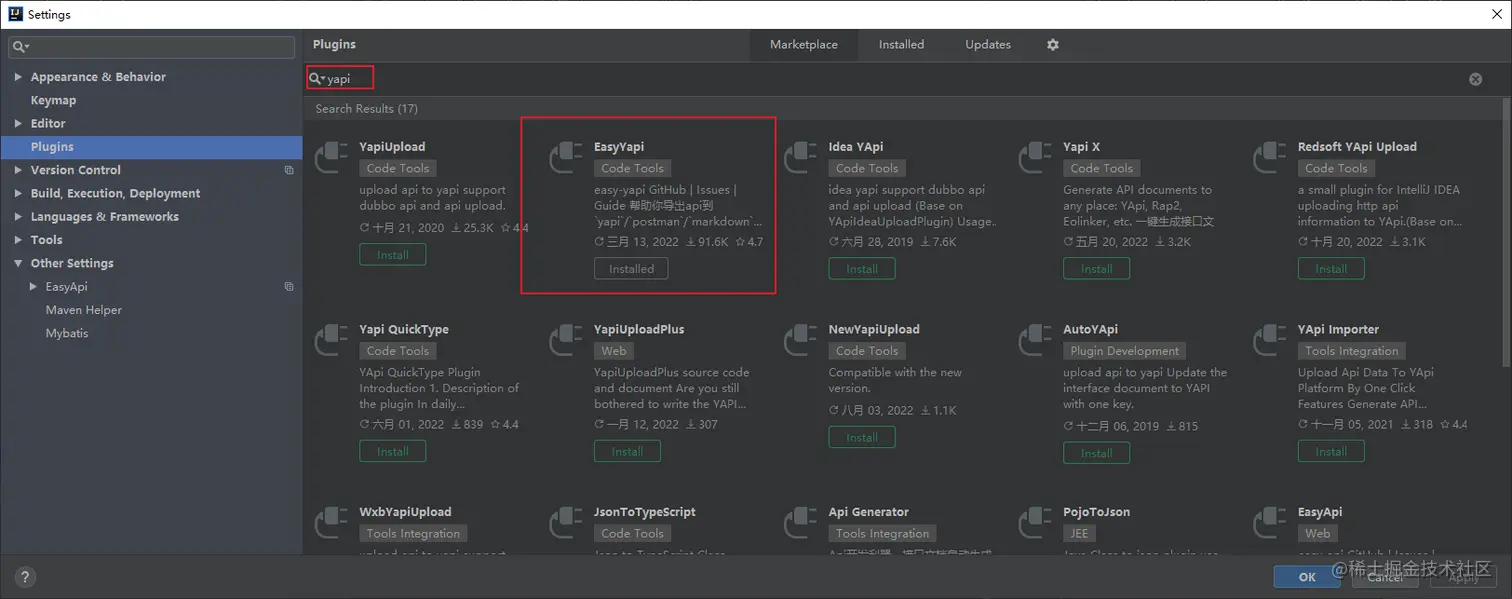The height and width of the screenshot is (599, 1512).
Task: Click the Version Control project-level icon
Action: [x=289, y=170]
